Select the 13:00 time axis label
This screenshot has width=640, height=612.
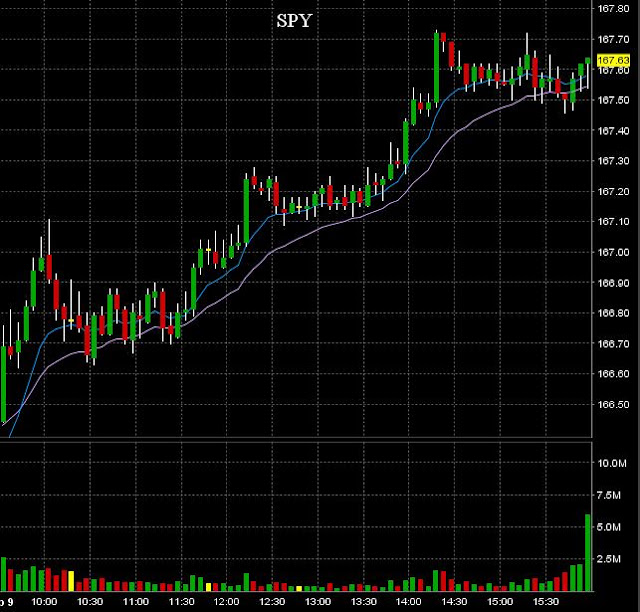(x=318, y=602)
